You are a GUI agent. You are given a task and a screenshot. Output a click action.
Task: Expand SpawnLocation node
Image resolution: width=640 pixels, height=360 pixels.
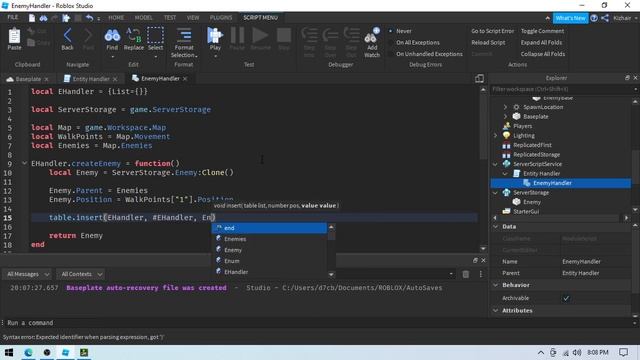coord(505,107)
